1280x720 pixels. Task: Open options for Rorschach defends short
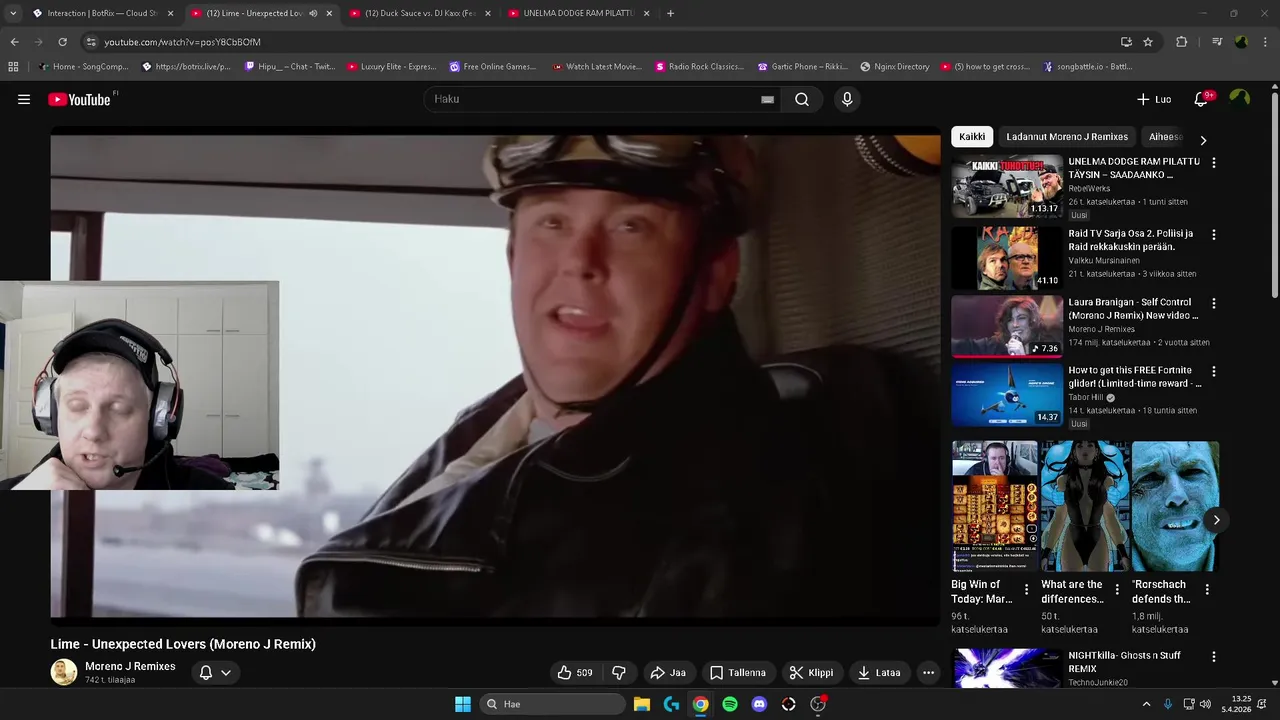(1207, 590)
